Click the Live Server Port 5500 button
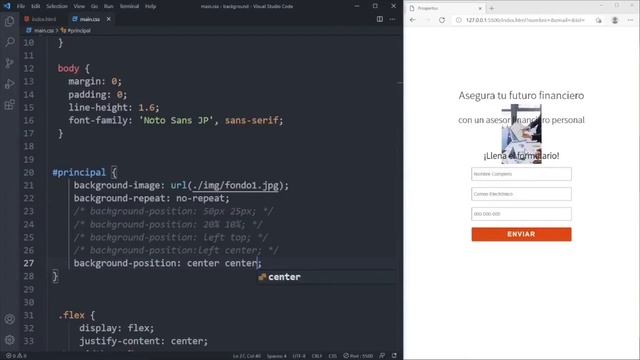Screen dimensions: 640x360 (x=358, y=356)
